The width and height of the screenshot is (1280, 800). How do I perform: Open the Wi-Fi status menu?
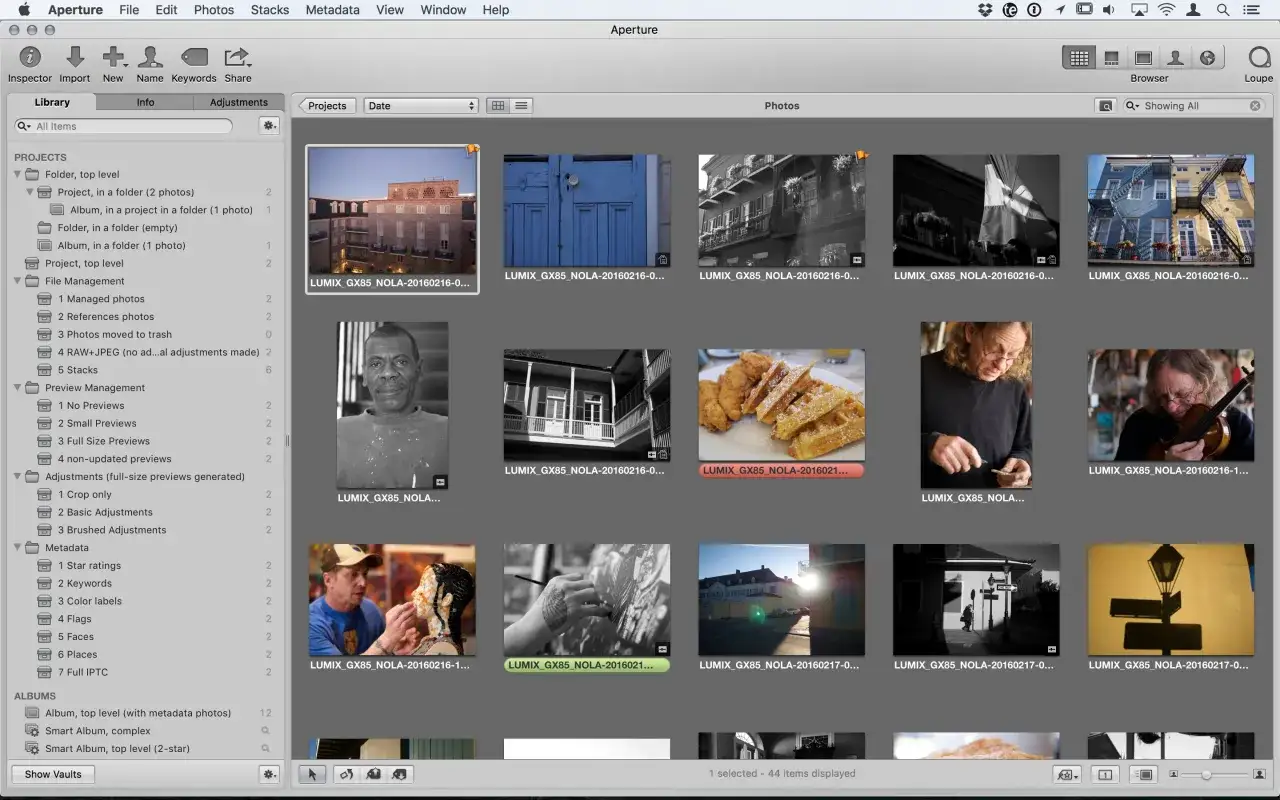pyautogui.click(x=1166, y=10)
